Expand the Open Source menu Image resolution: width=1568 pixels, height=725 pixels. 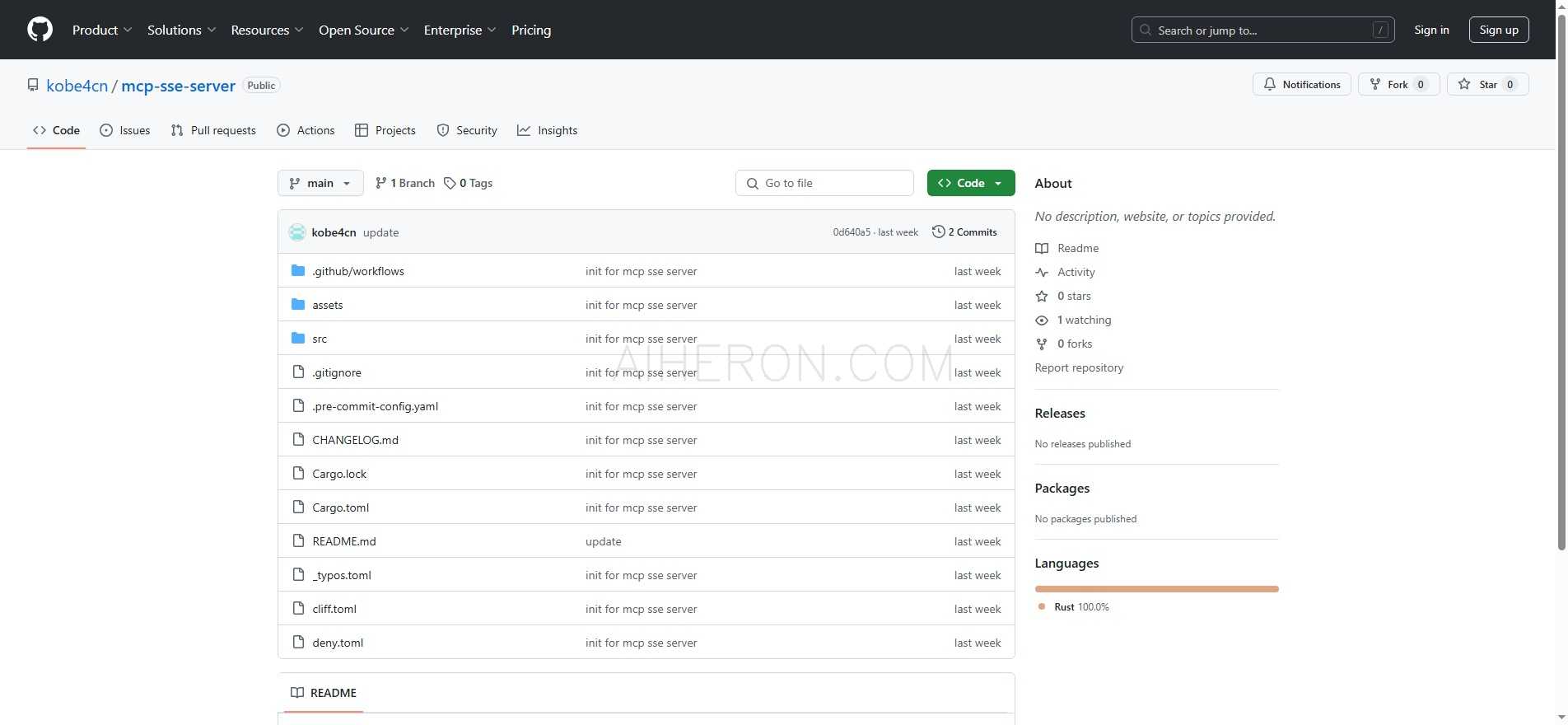(x=363, y=30)
